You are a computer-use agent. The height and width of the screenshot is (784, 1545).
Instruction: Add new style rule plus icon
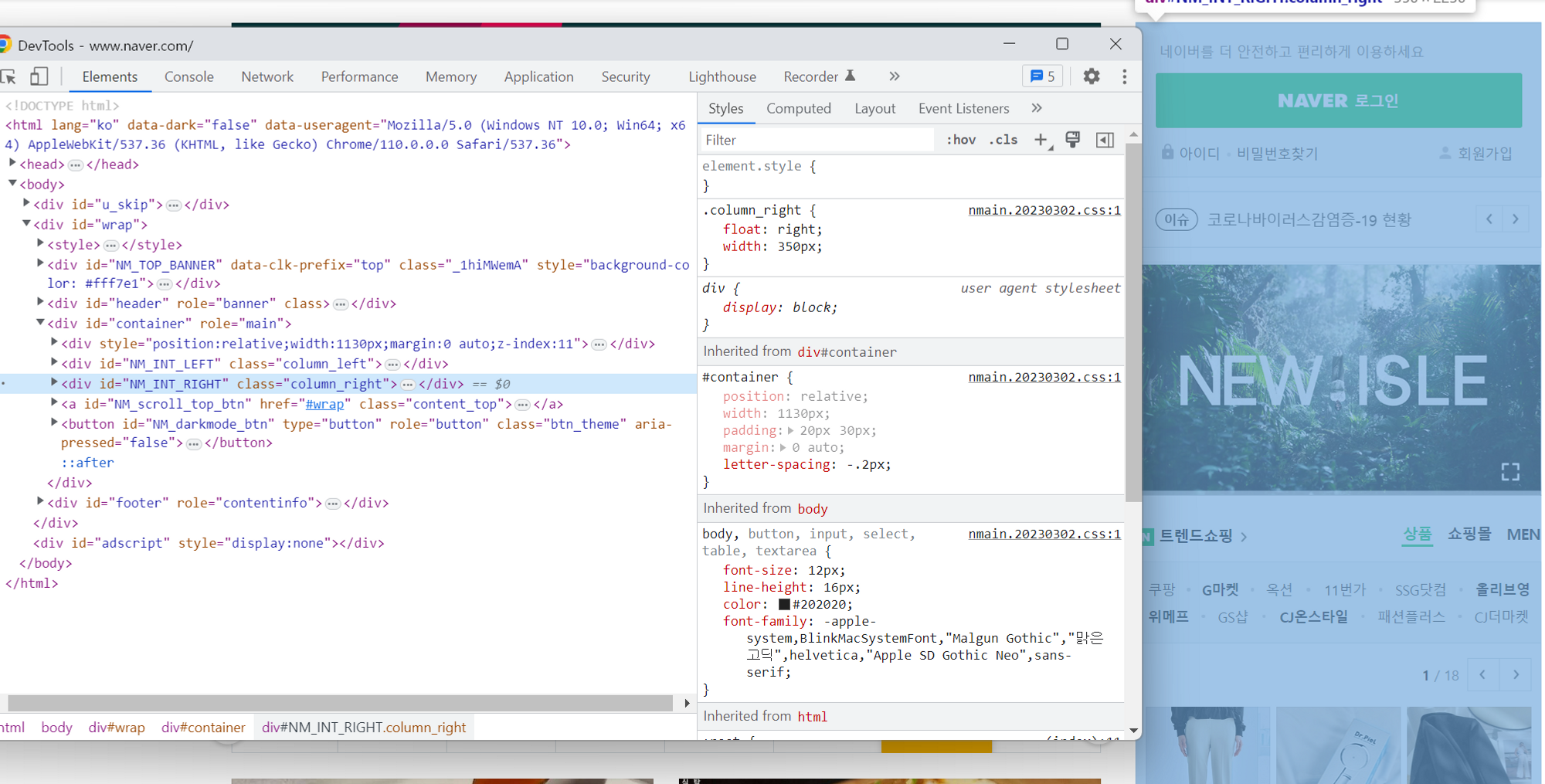[x=1041, y=140]
